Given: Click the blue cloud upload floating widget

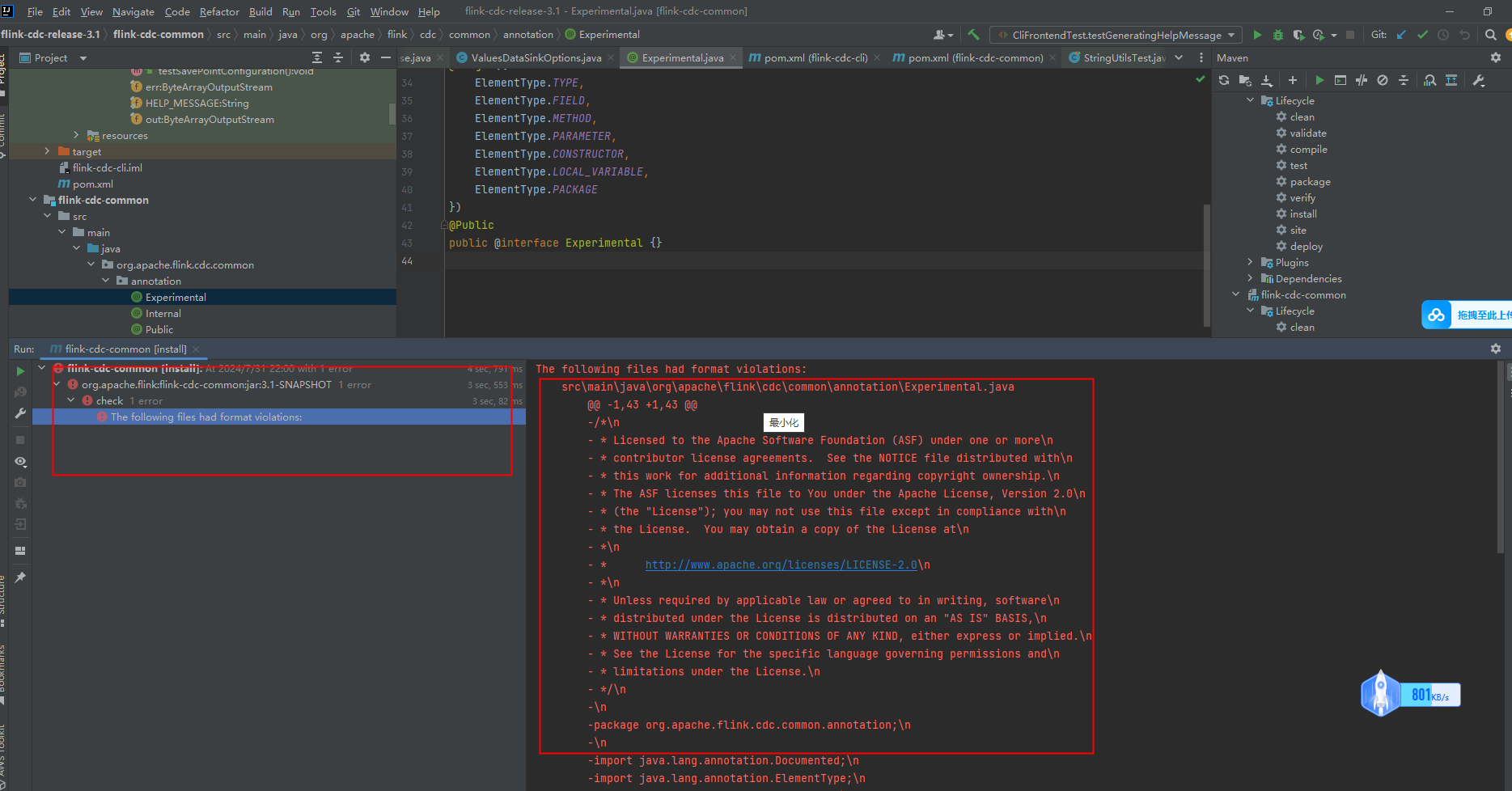Looking at the screenshot, I should tap(1467, 315).
